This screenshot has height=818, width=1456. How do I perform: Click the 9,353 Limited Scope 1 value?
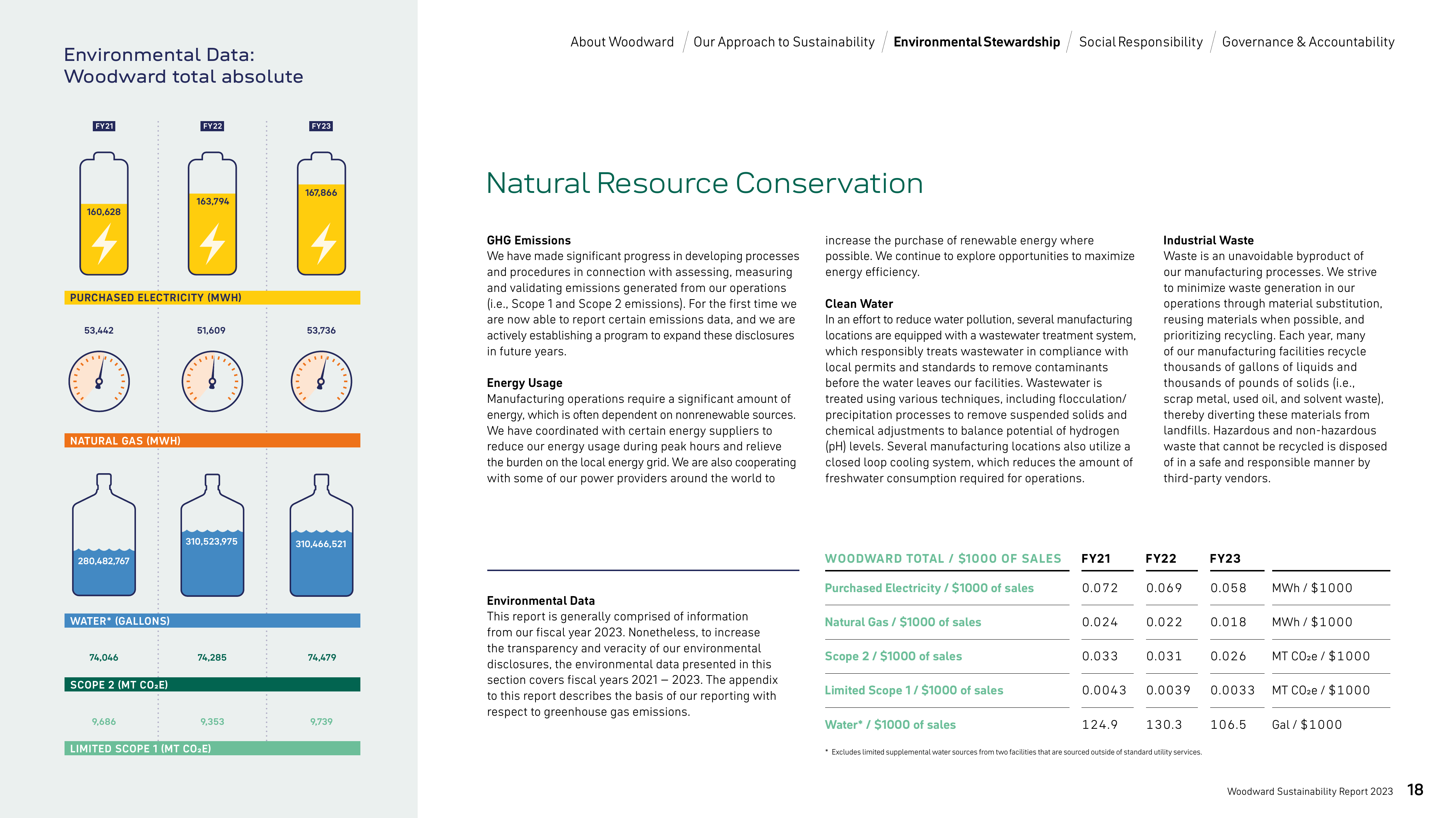pos(212,722)
